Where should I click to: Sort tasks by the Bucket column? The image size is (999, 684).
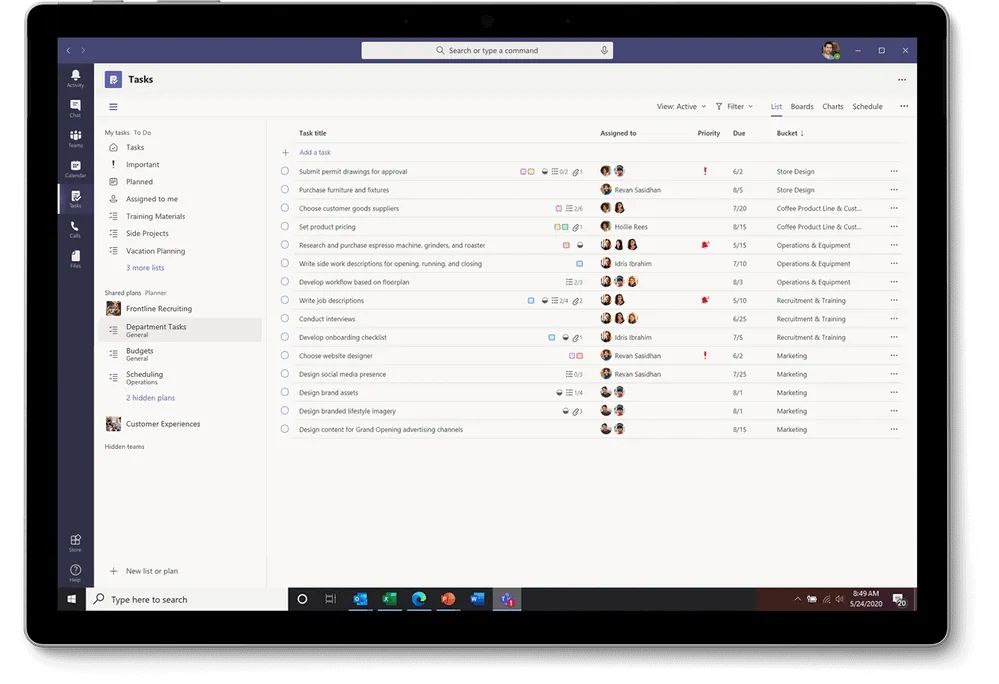790,132
